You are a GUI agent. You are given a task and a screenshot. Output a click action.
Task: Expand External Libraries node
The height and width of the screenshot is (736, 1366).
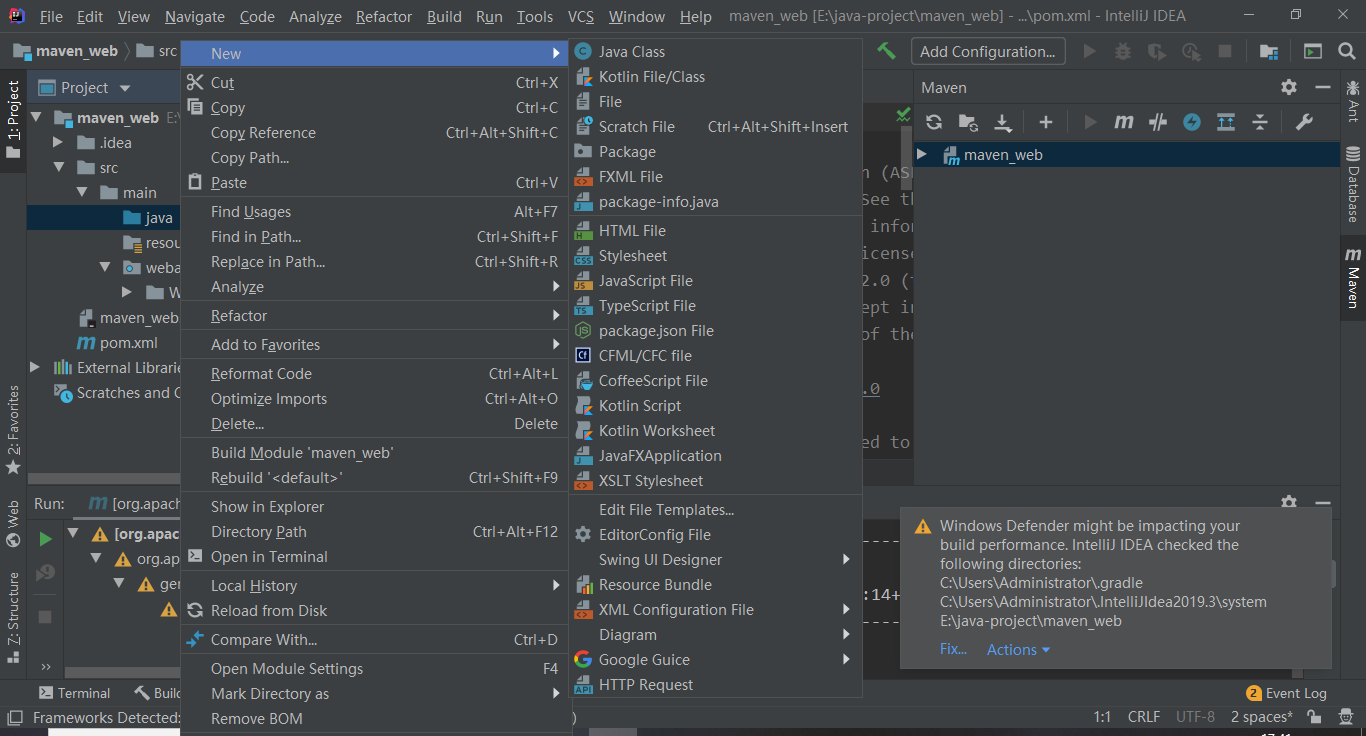point(35,368)
